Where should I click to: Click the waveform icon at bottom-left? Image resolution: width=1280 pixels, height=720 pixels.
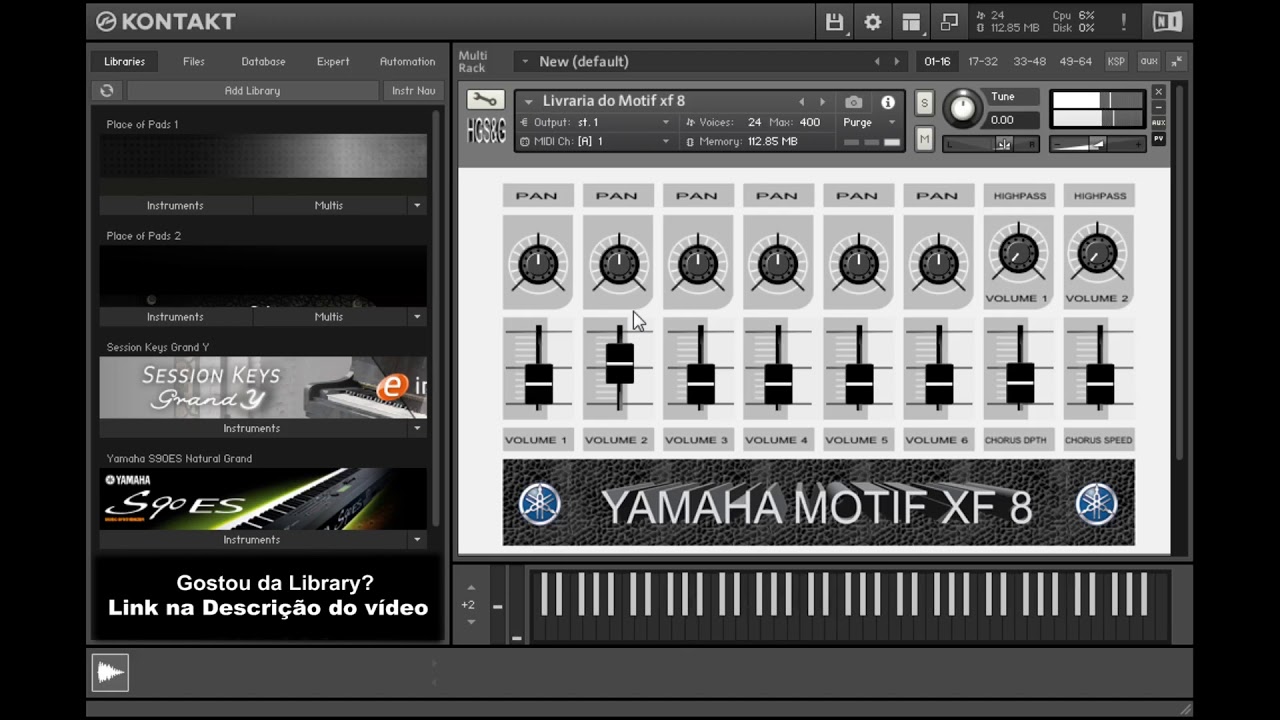[x=111, y=672]
